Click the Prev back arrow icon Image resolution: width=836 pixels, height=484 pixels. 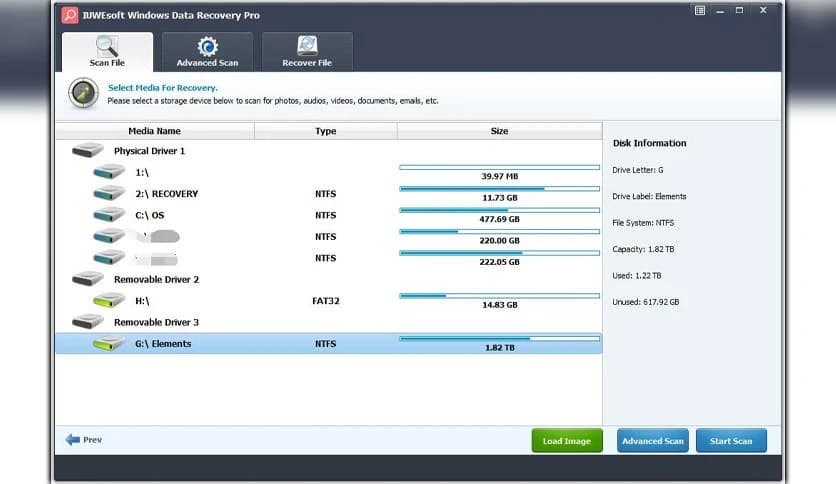[73, 440]
